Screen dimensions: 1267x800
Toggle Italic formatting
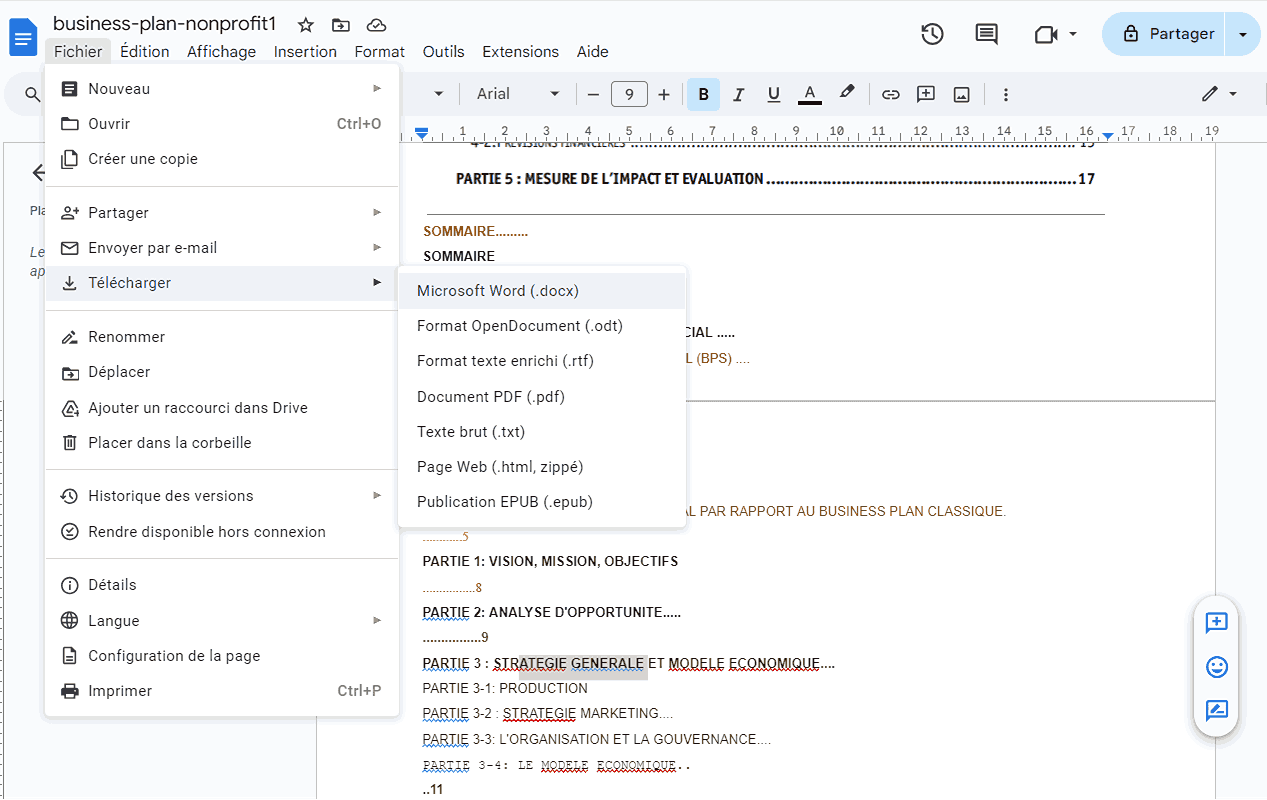[738, 95]
